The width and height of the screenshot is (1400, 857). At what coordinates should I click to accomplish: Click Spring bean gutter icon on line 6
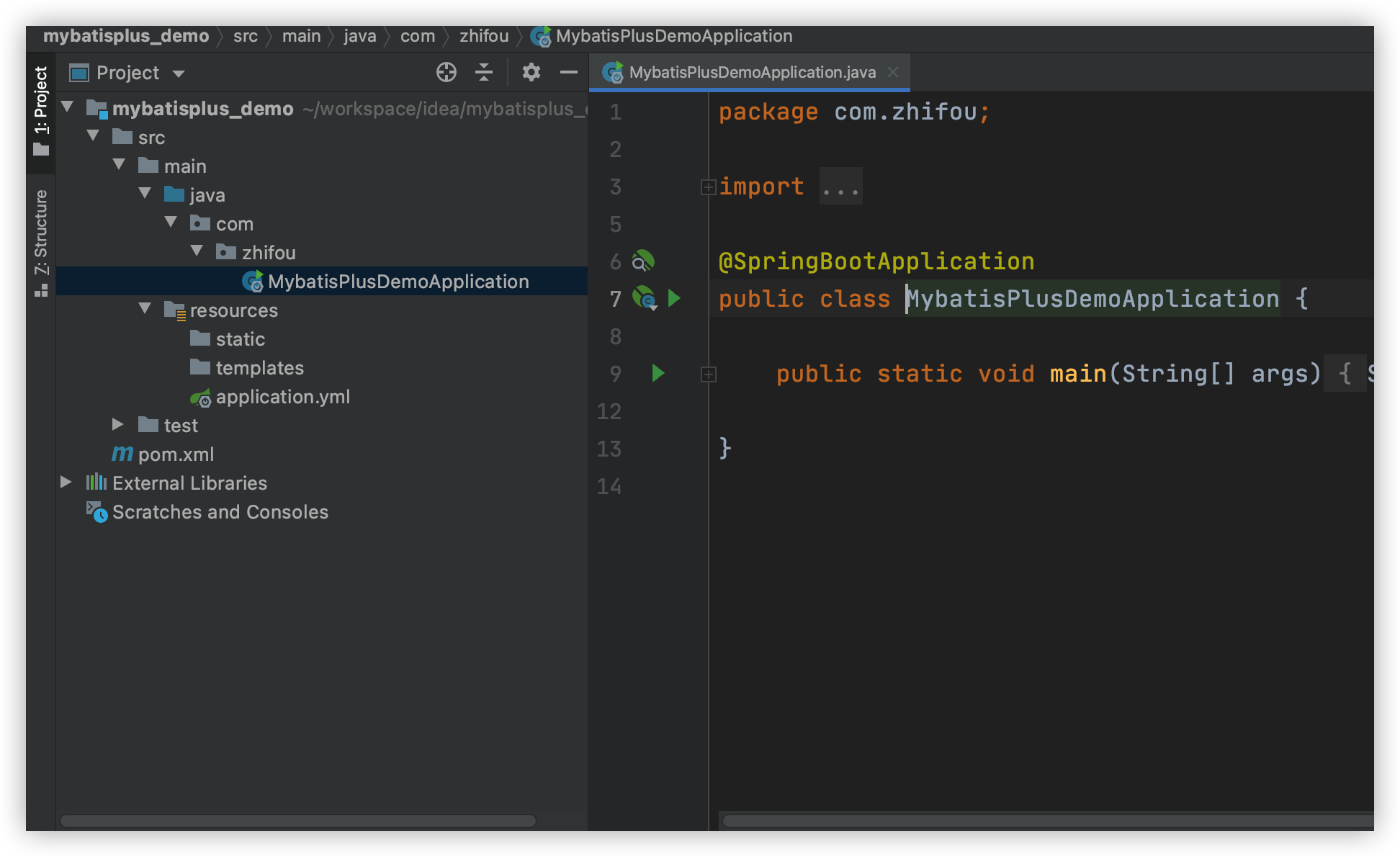click(642, 261)
